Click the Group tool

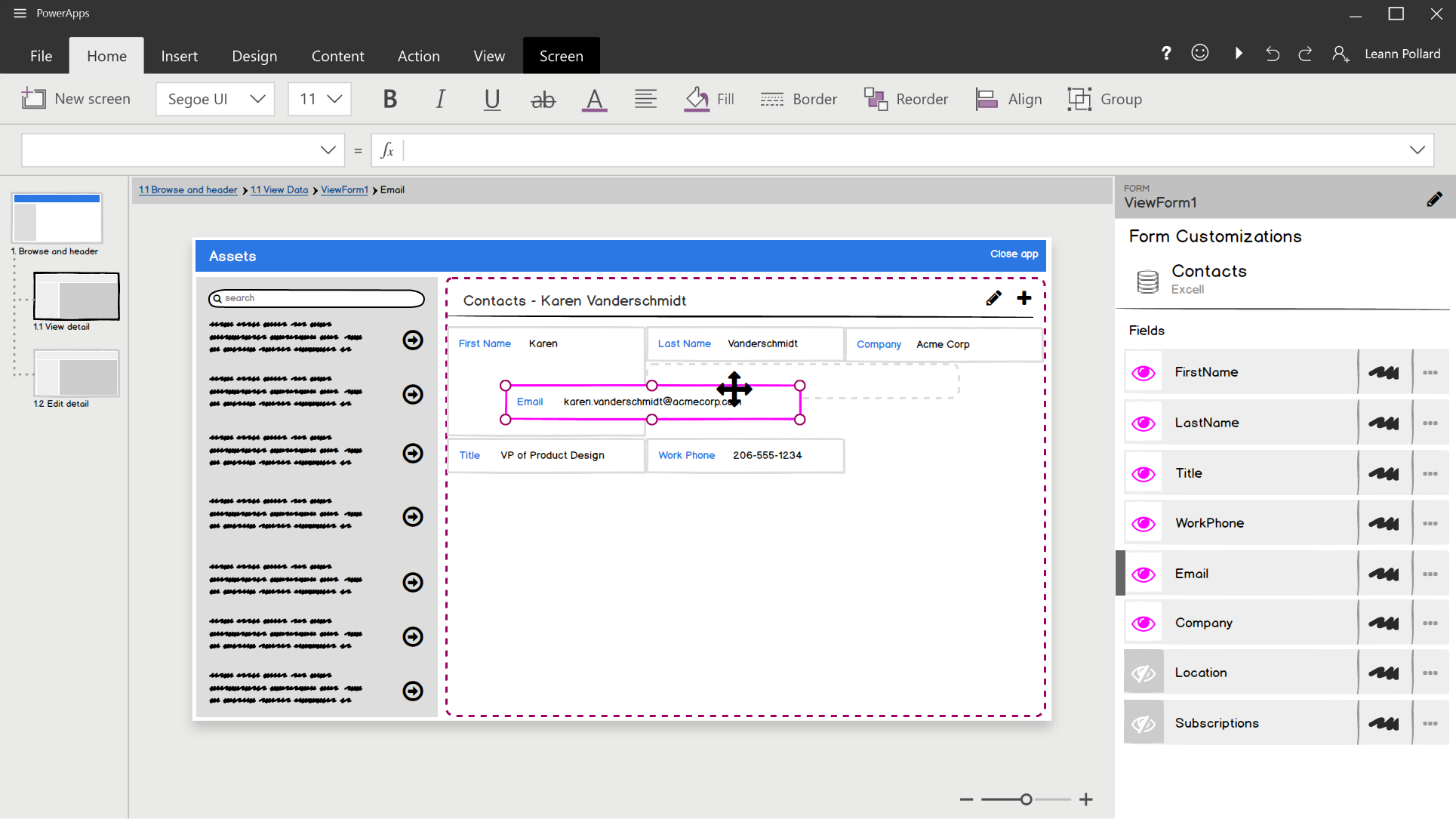pyautogui.click(x=1105, y=99)
